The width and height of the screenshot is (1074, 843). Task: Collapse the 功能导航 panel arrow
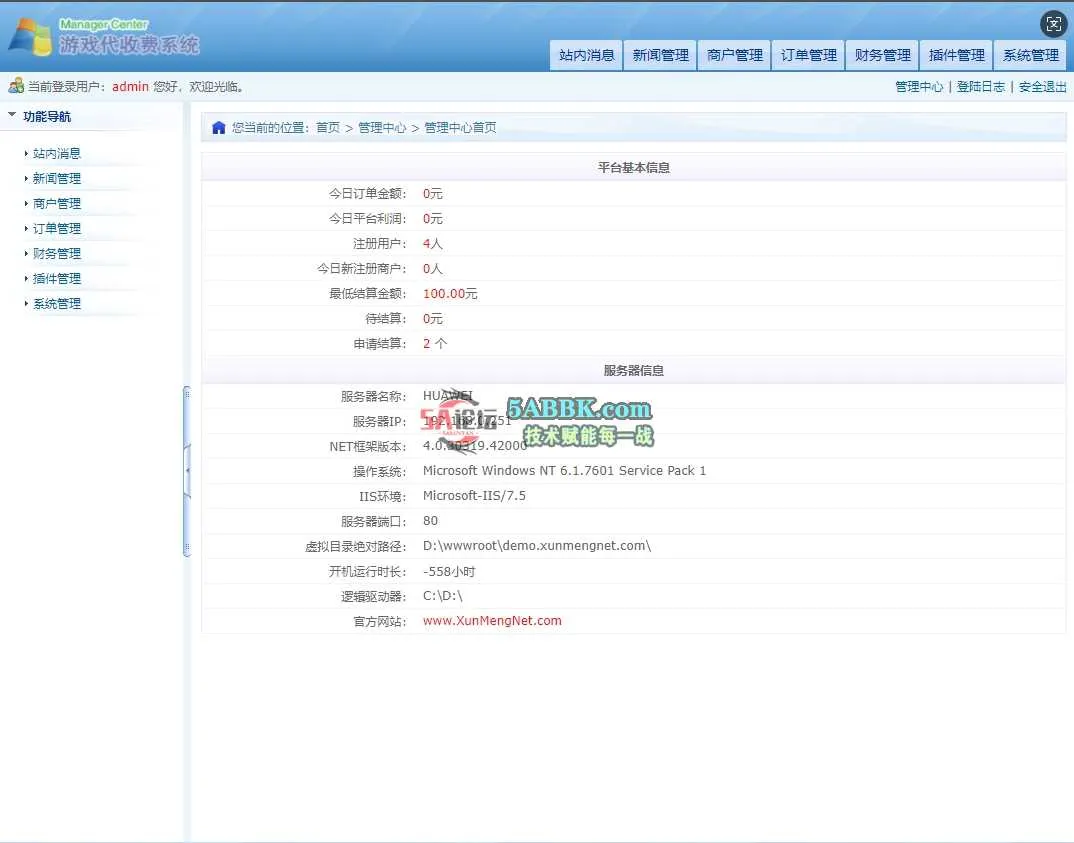(x=12, y=115)
